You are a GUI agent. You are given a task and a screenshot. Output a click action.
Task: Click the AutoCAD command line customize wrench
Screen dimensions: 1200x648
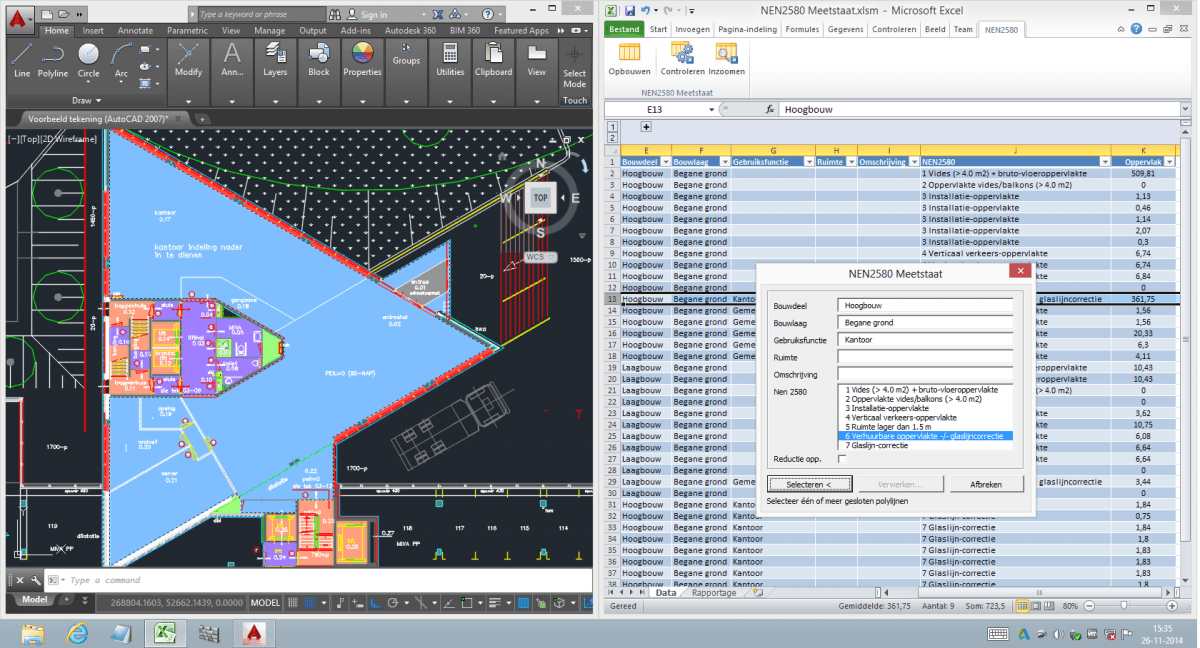coord(36,580)
